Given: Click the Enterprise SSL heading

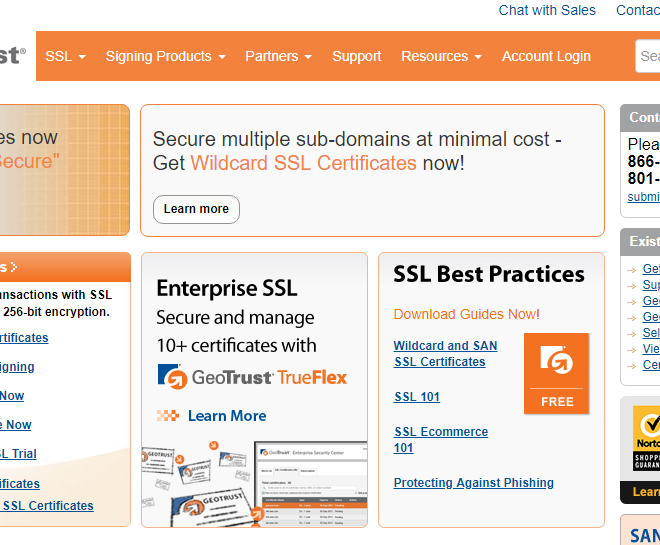Looking at the screenshot, I should point(227,288).
